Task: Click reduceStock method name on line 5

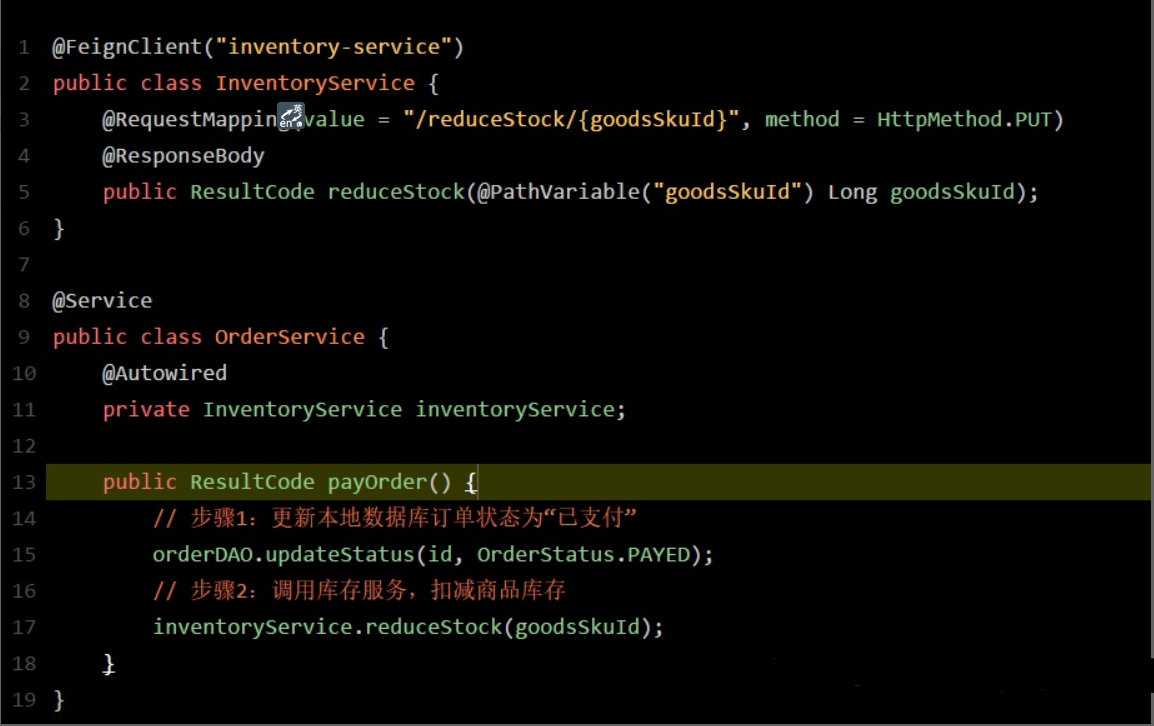Action: 396,192
